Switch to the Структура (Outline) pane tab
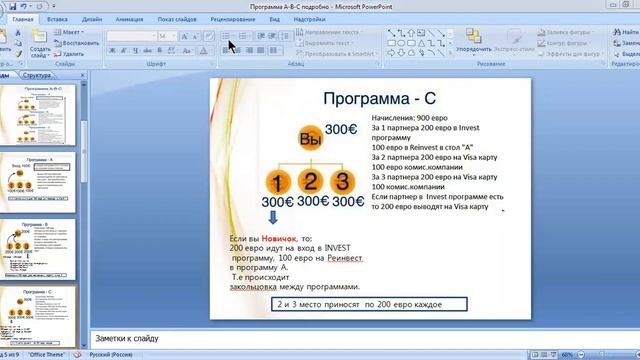The width and height of the screenshot is (640, 360). [37, 75]
